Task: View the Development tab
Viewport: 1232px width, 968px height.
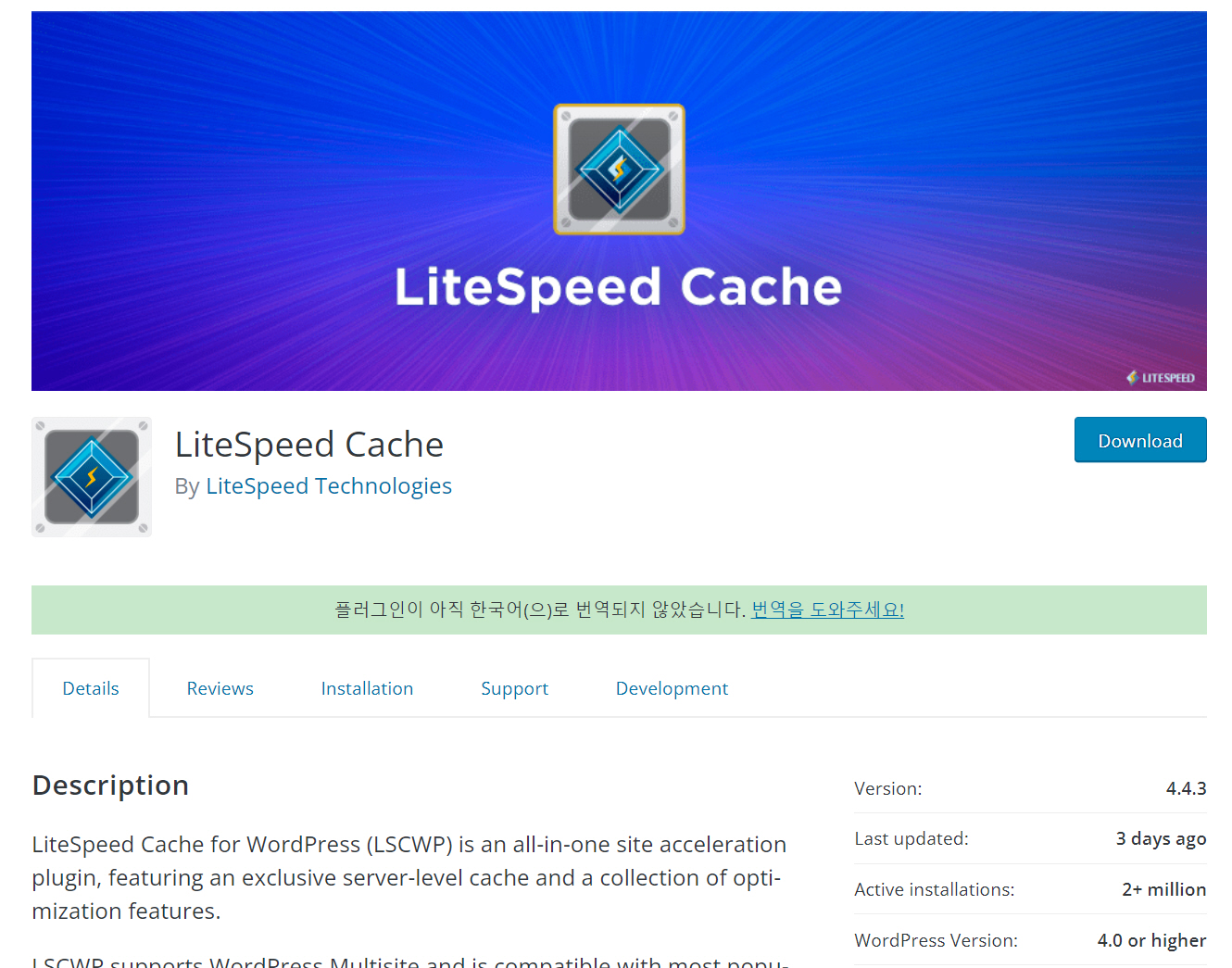Action: [x=672, y=687]
